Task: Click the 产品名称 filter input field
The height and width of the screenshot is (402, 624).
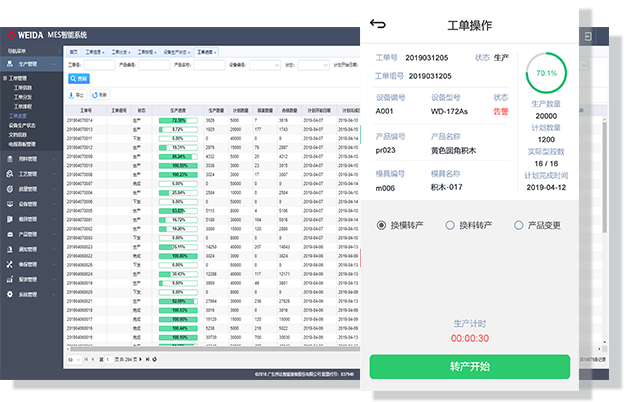Action: (209, 65)
